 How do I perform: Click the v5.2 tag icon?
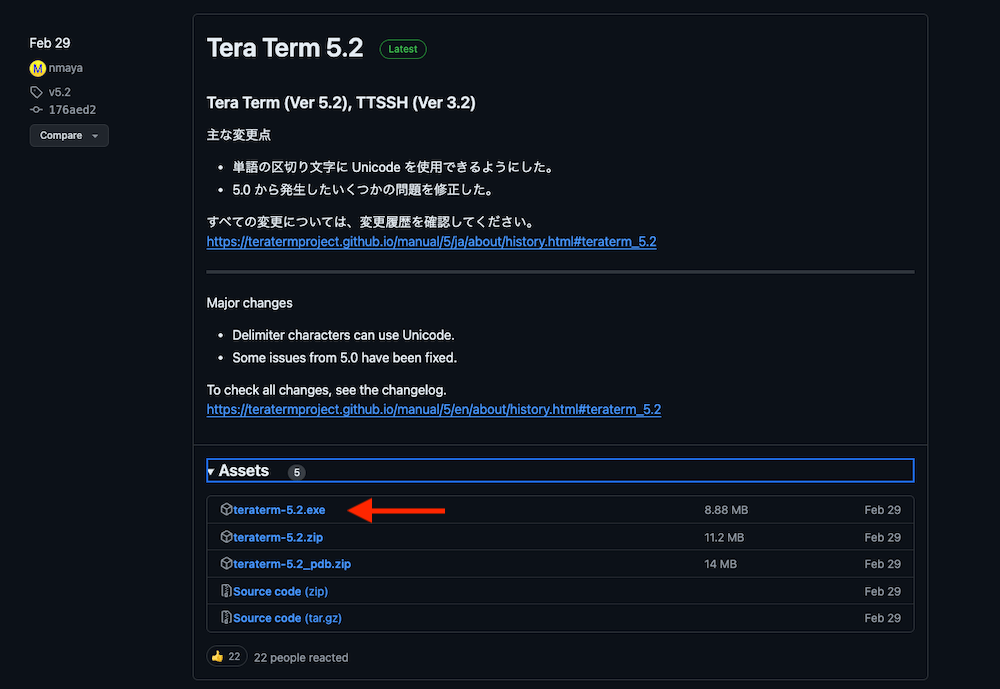pos(36,92)
